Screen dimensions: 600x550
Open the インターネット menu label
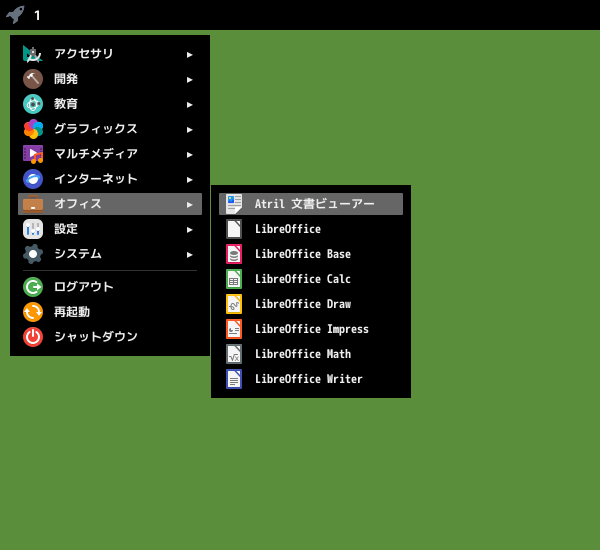(x=96, y=179)
